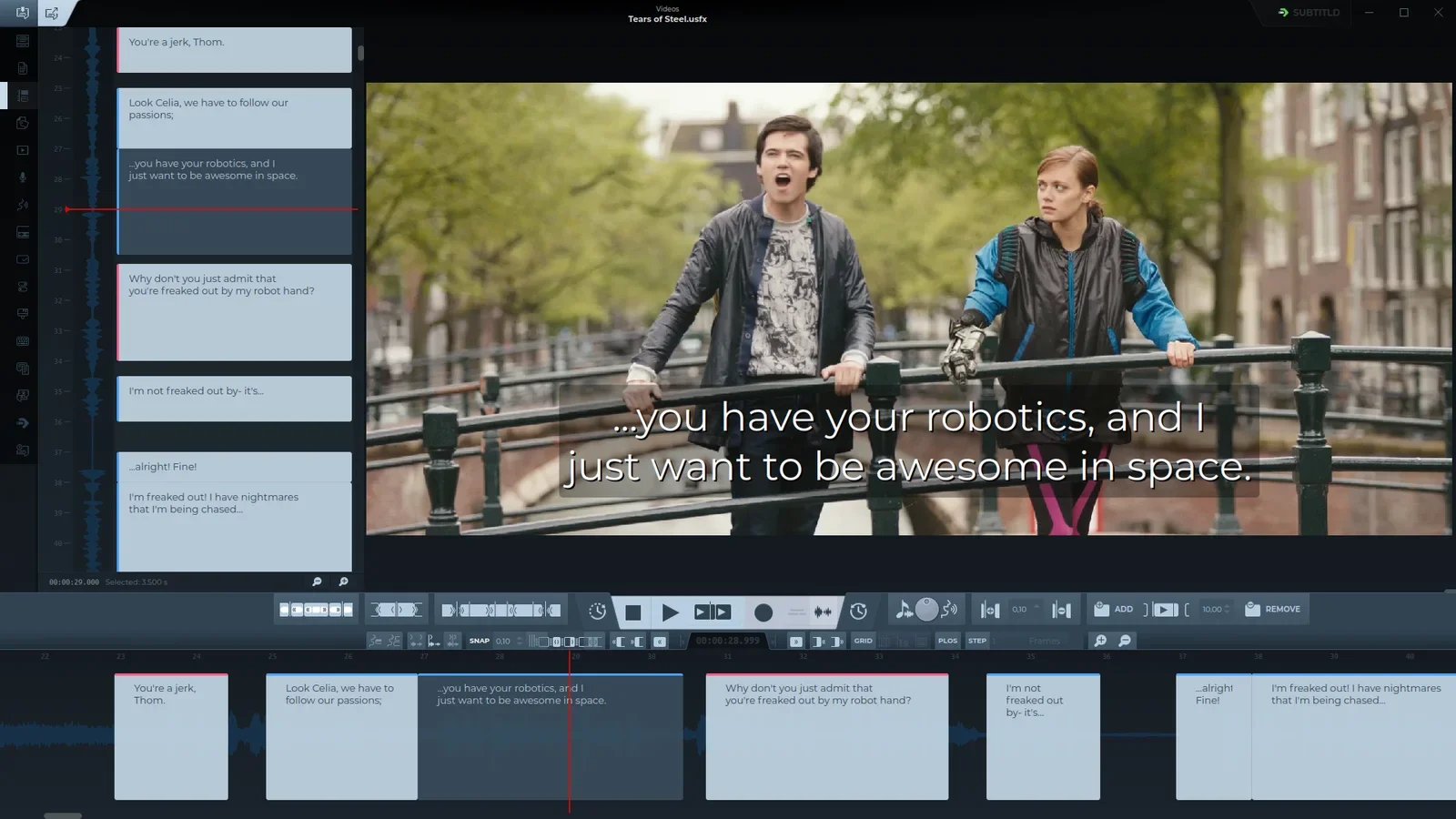Select "Look Celia, we have to follow" list entry

(234, 118)
